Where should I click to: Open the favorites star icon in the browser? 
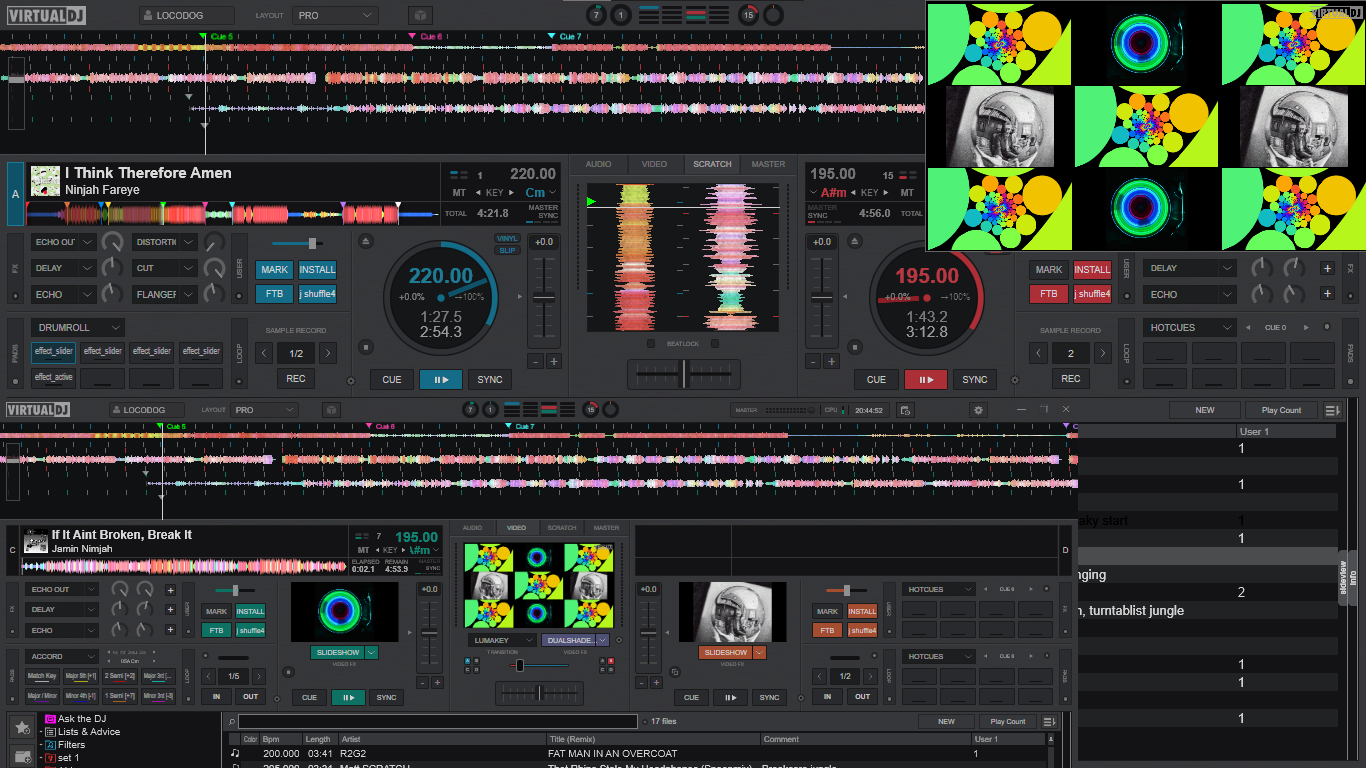pos(21,727)
